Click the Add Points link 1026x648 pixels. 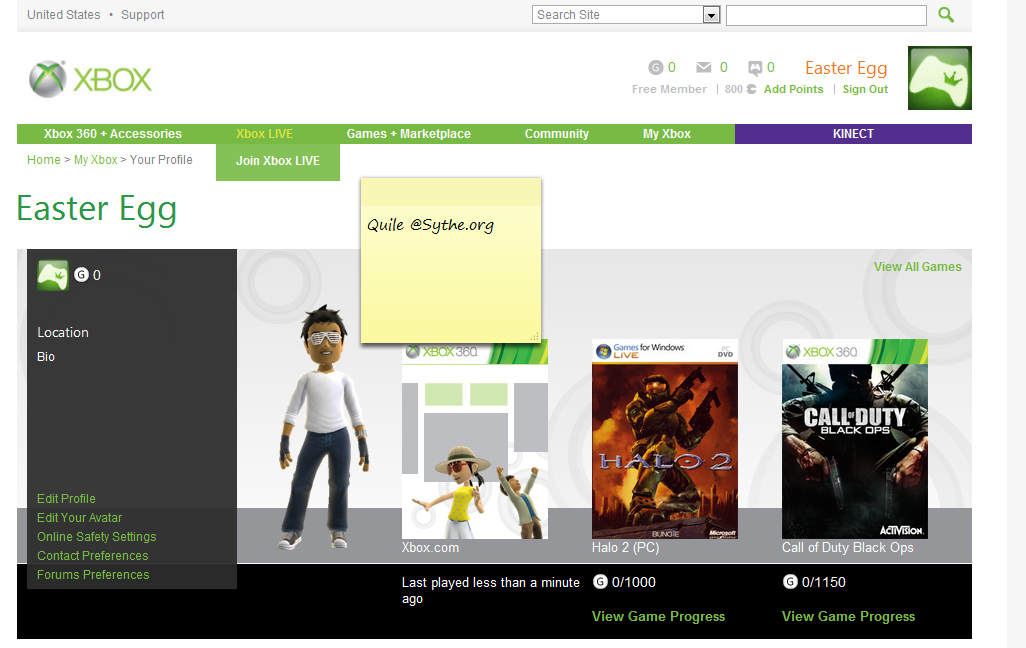coord(793,89)
